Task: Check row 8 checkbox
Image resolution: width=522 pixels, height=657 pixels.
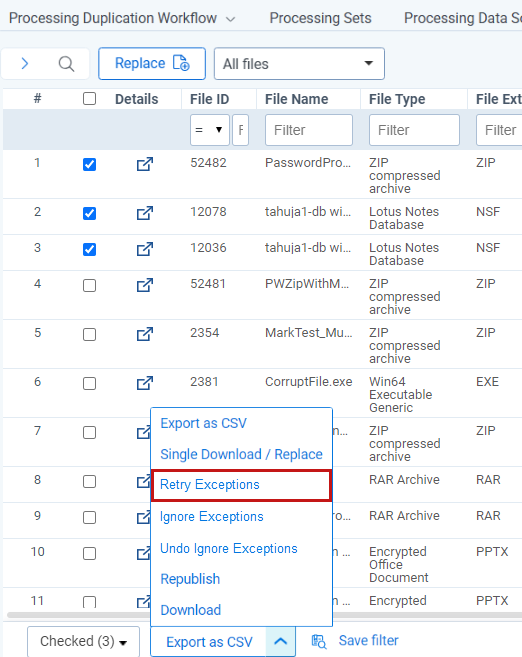Action: click(89, 481)
